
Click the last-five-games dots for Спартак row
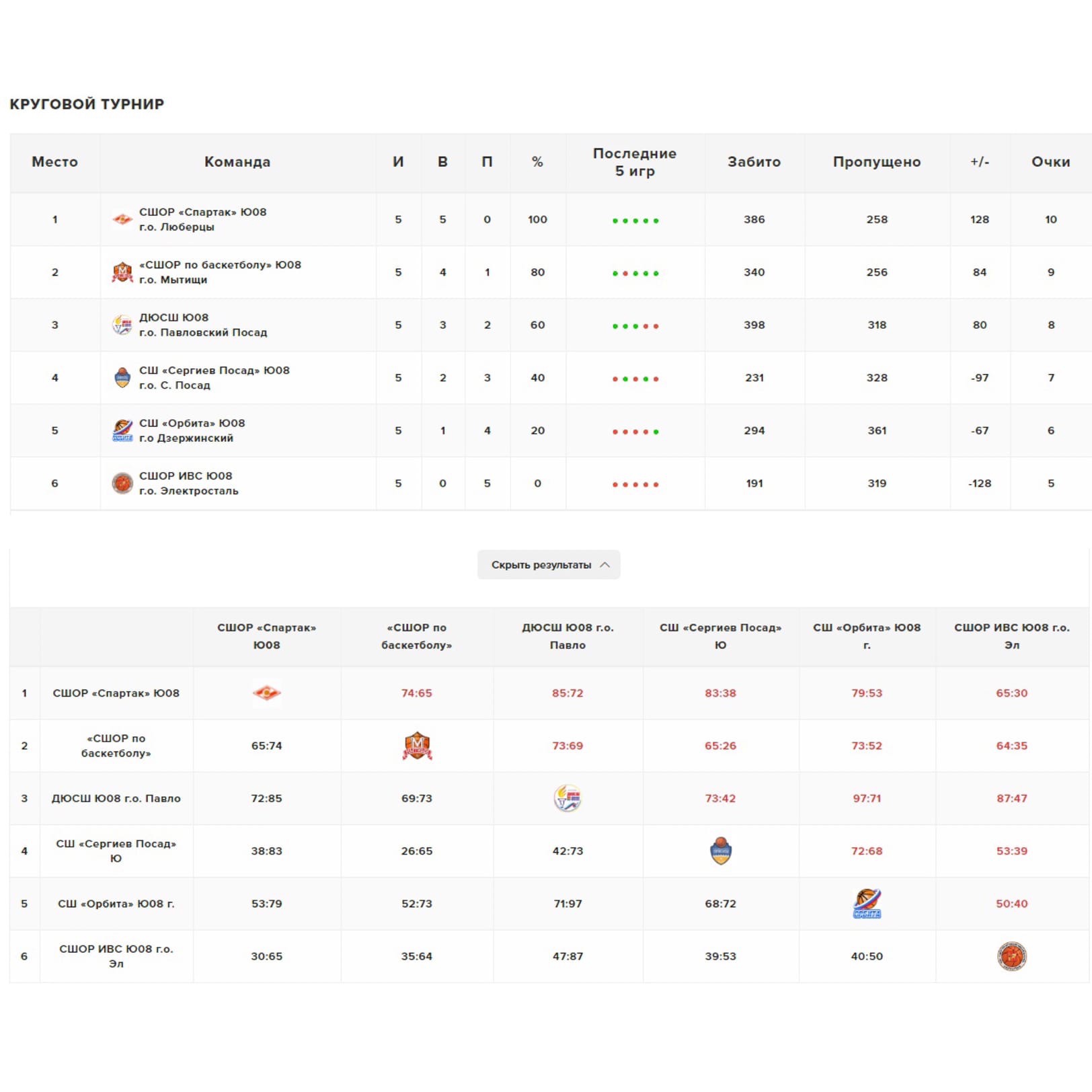[x=635, y=221]
